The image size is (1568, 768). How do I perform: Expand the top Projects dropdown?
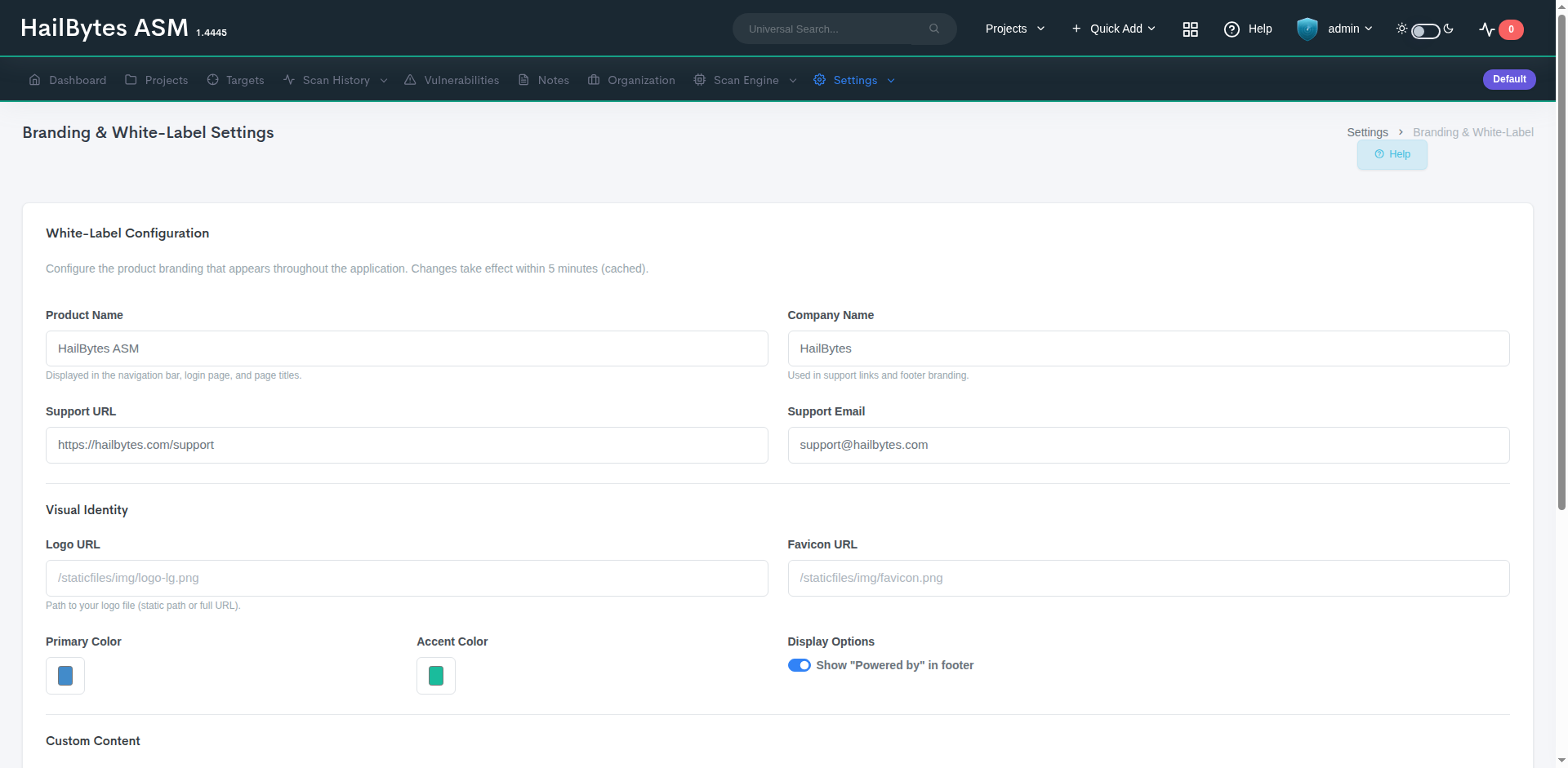tap(1015, 29)
